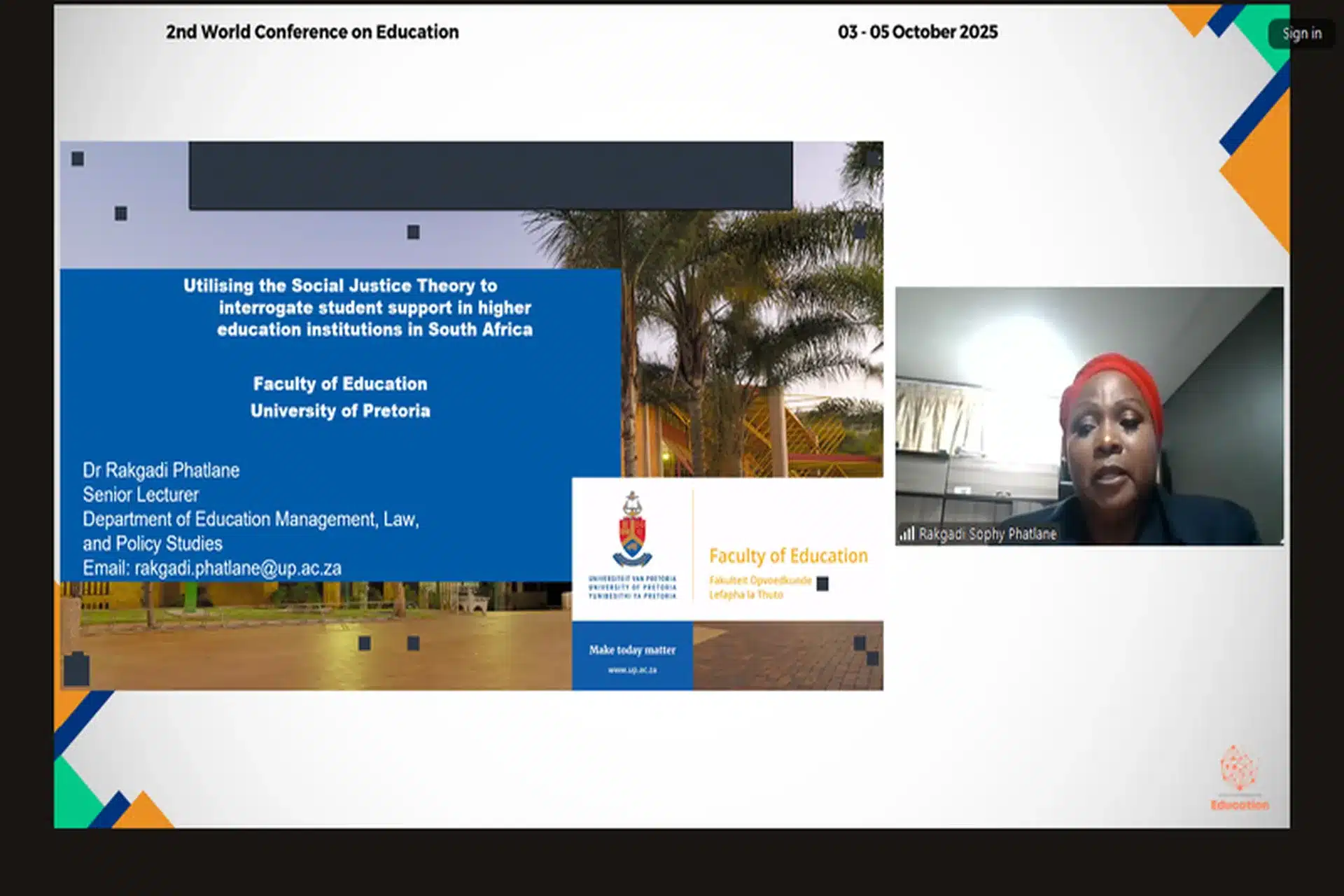
Task: Click the 03 - 05 October 2025 date
Action: tap(917, 32)
